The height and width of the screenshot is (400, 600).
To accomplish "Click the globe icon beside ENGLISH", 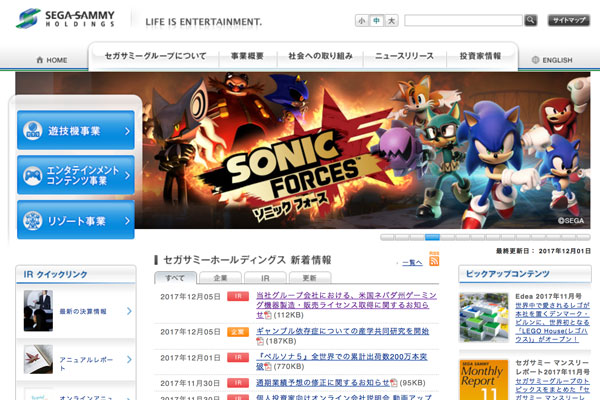I will click(x=535, y=60).
